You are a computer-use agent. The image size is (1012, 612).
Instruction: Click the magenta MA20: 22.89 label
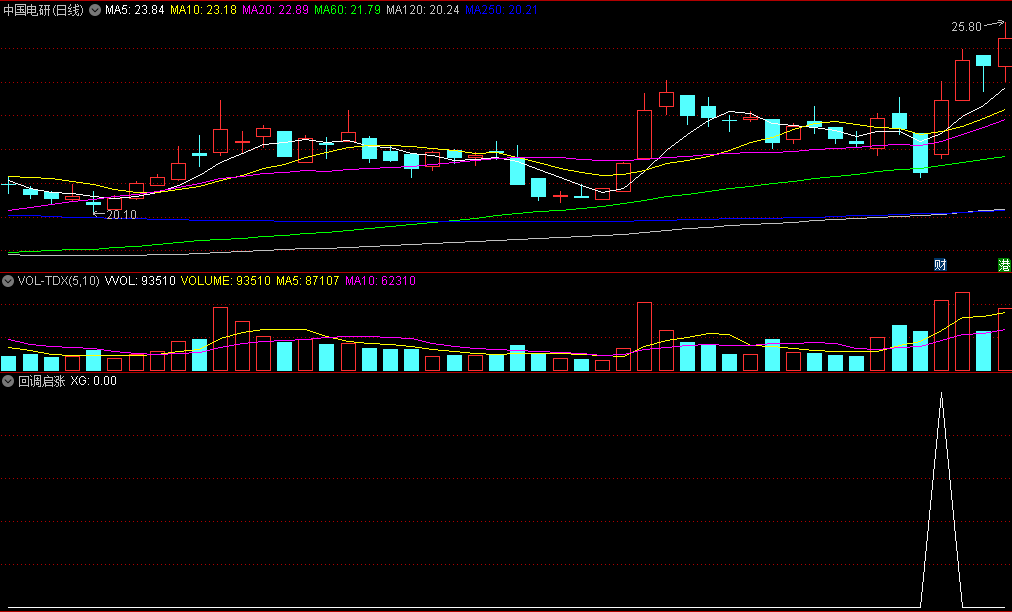(276, 10)
